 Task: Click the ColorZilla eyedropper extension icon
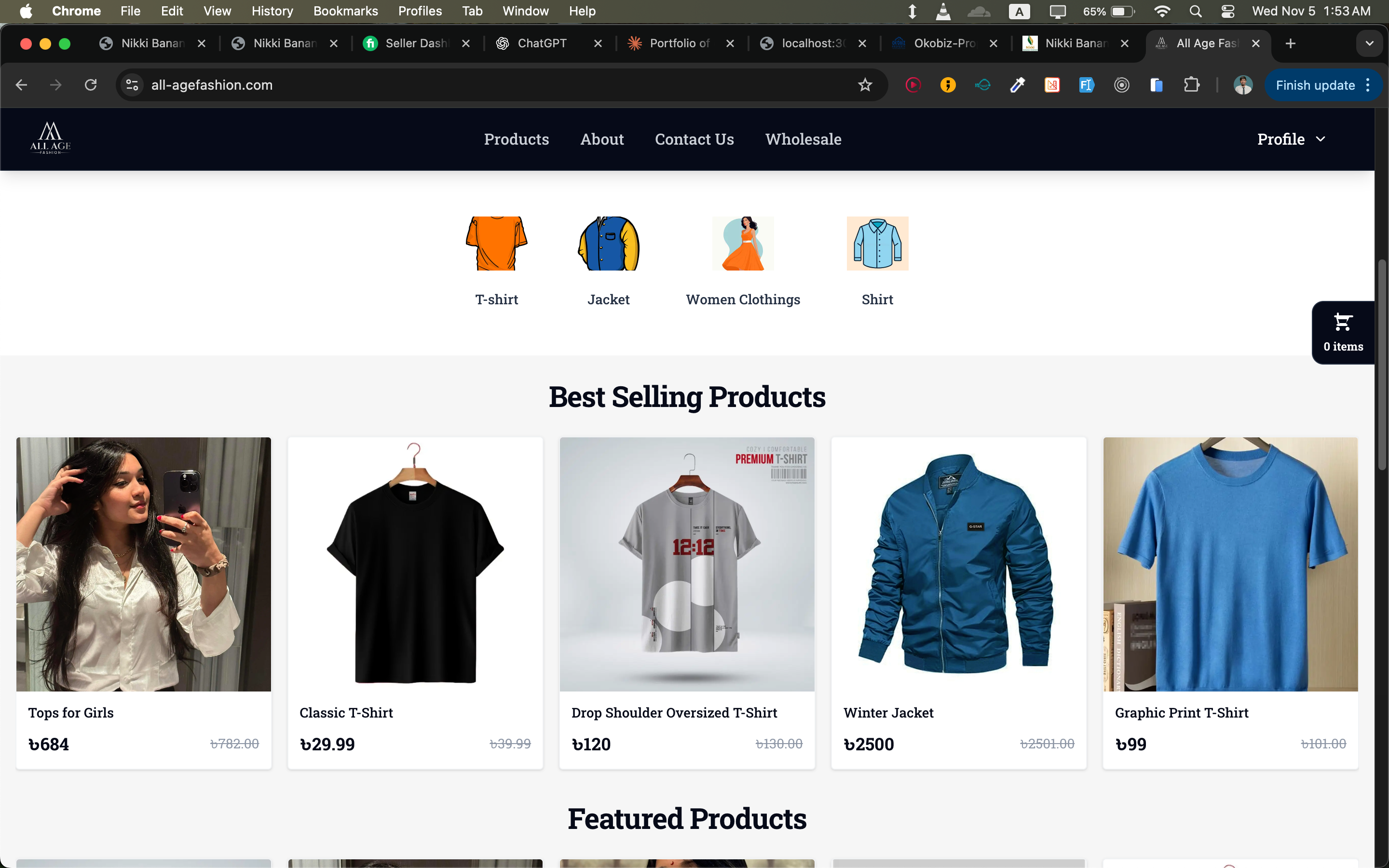(x=1018, y=84)
